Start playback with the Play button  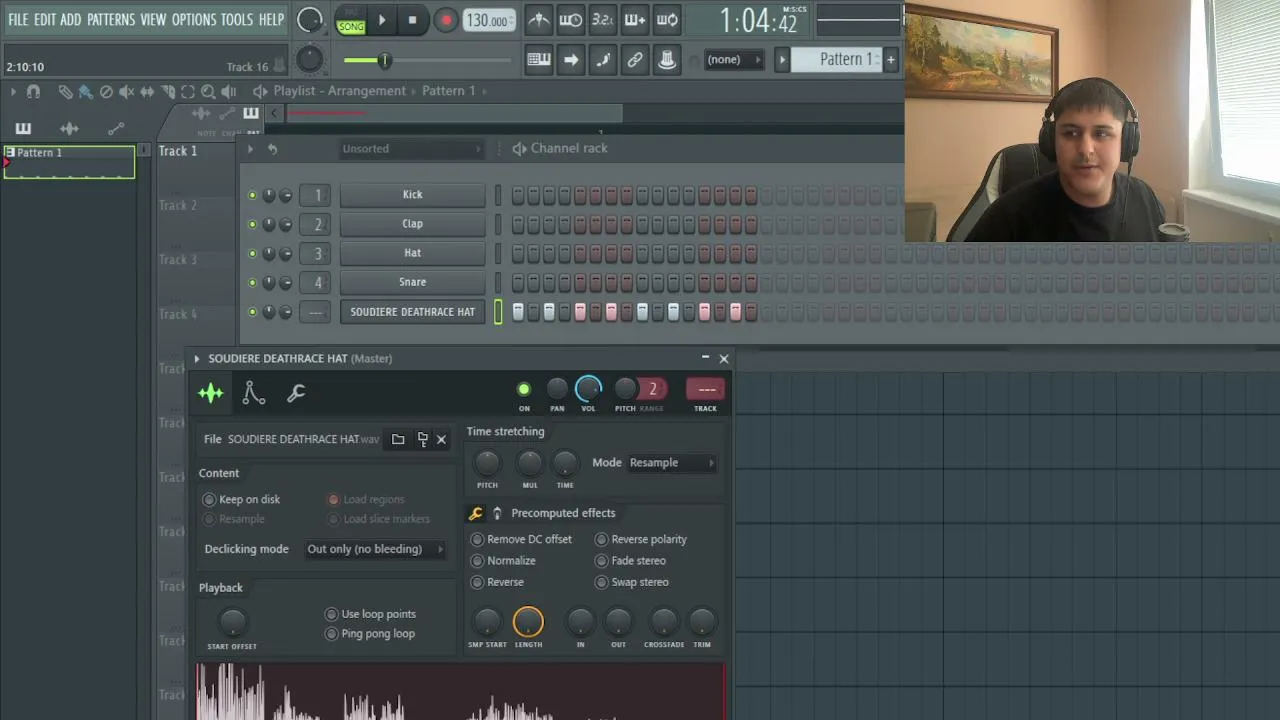(381, 20)
